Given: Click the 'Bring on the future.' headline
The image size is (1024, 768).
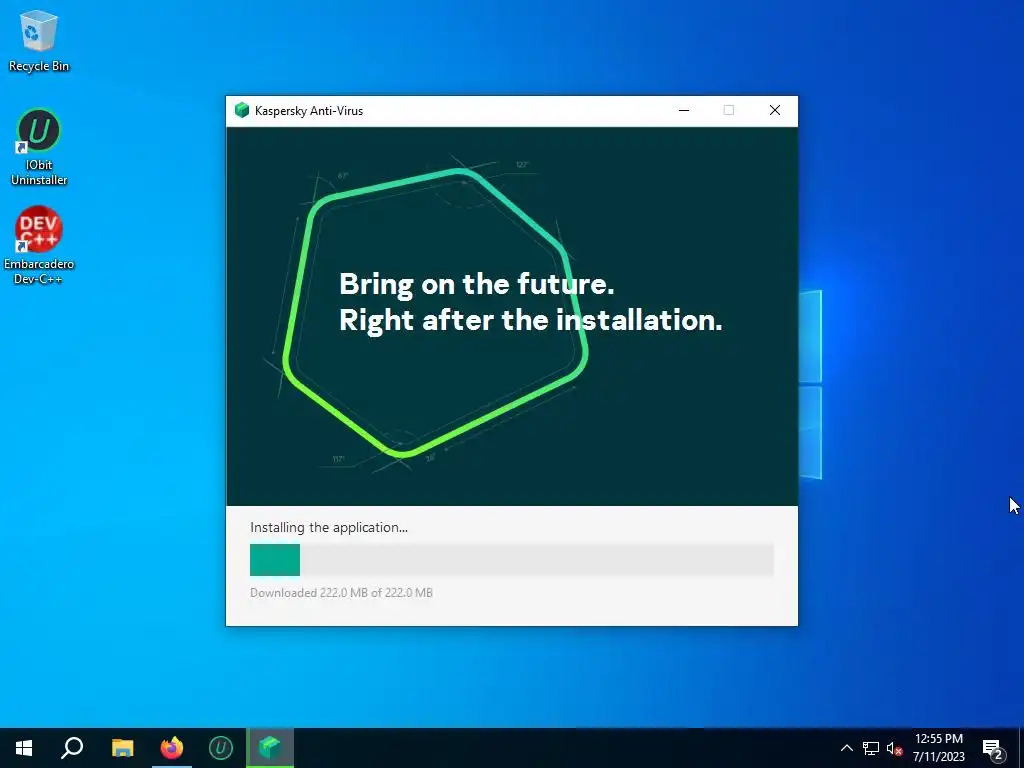Looking at the screenshot, I should pyautogui.click(x=477, y=285).
